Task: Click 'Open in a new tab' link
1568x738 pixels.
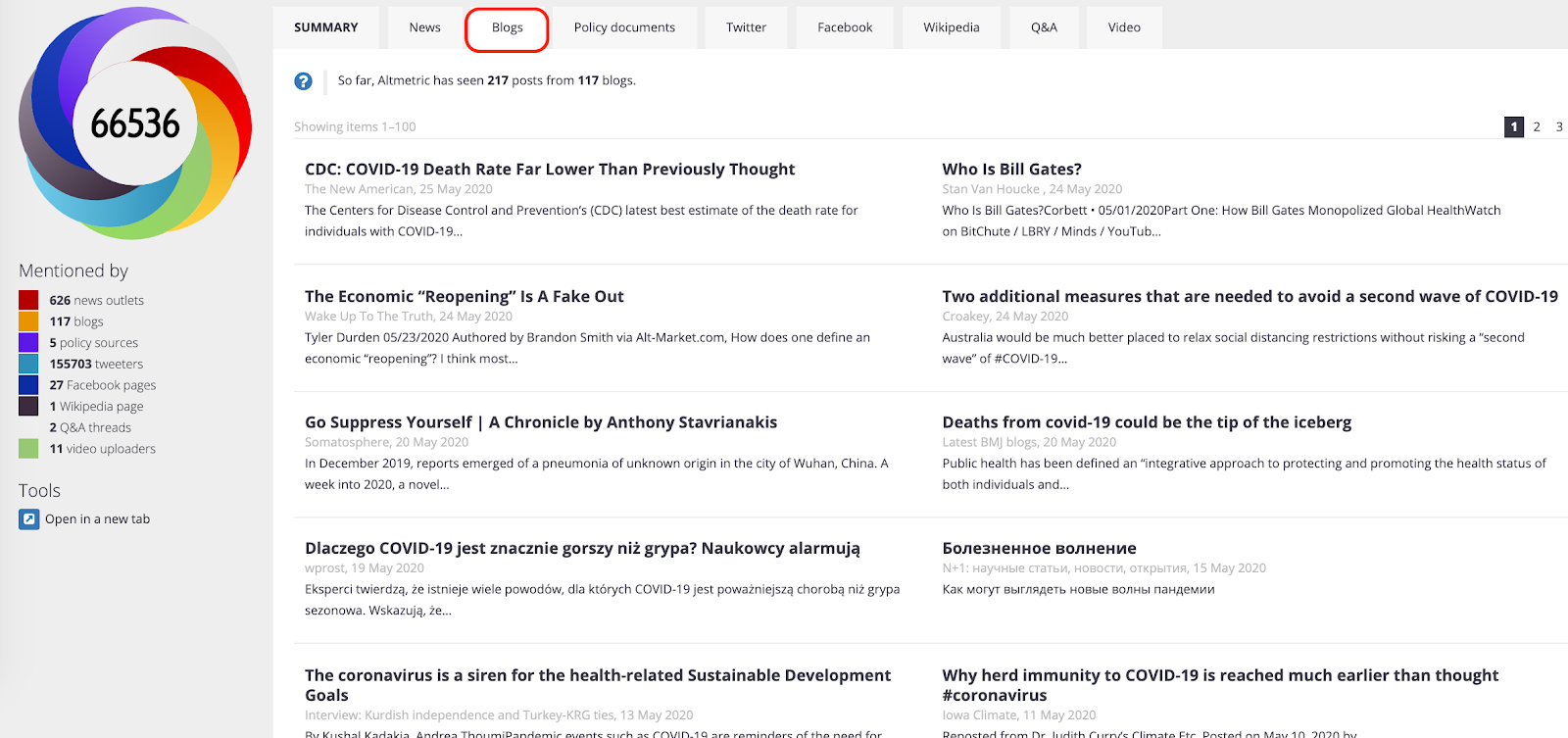Action: (x=97, y=519)
